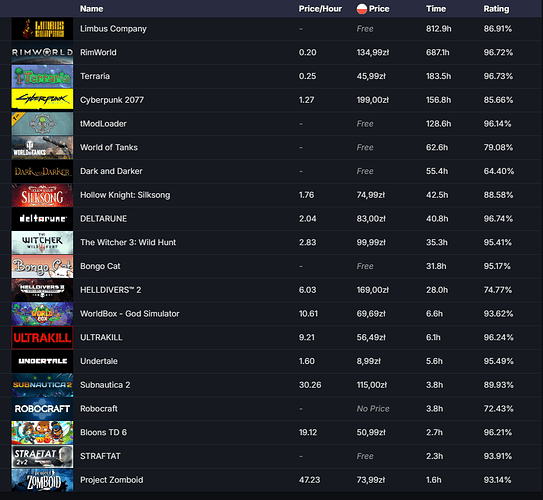Click the DELTARUNE game name
Screen dimensions: 543x500
[104, 219]
